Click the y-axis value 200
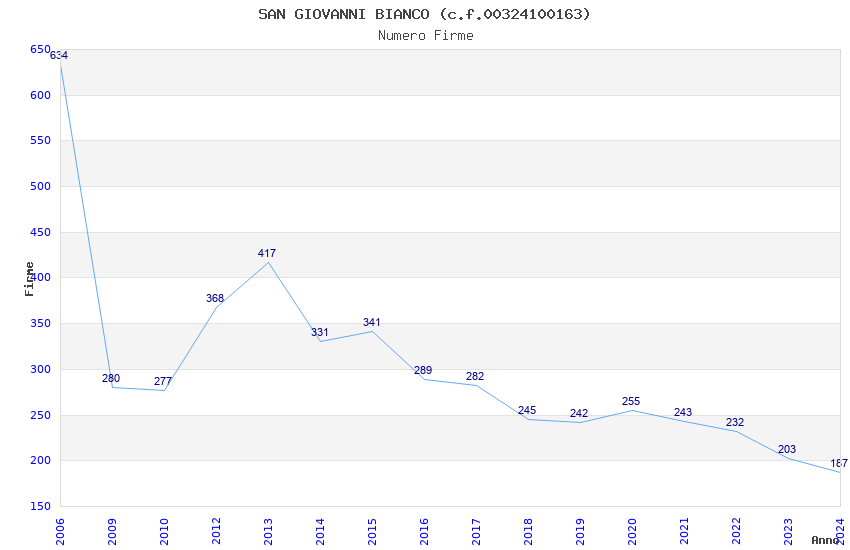 [40, 461]
